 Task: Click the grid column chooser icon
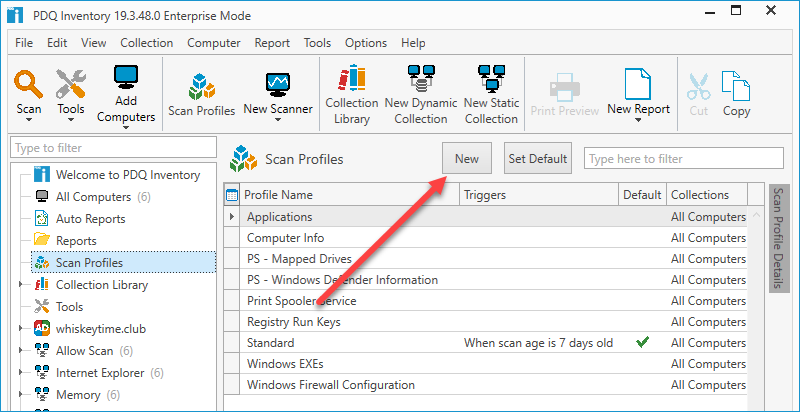(x=232, y=195)
